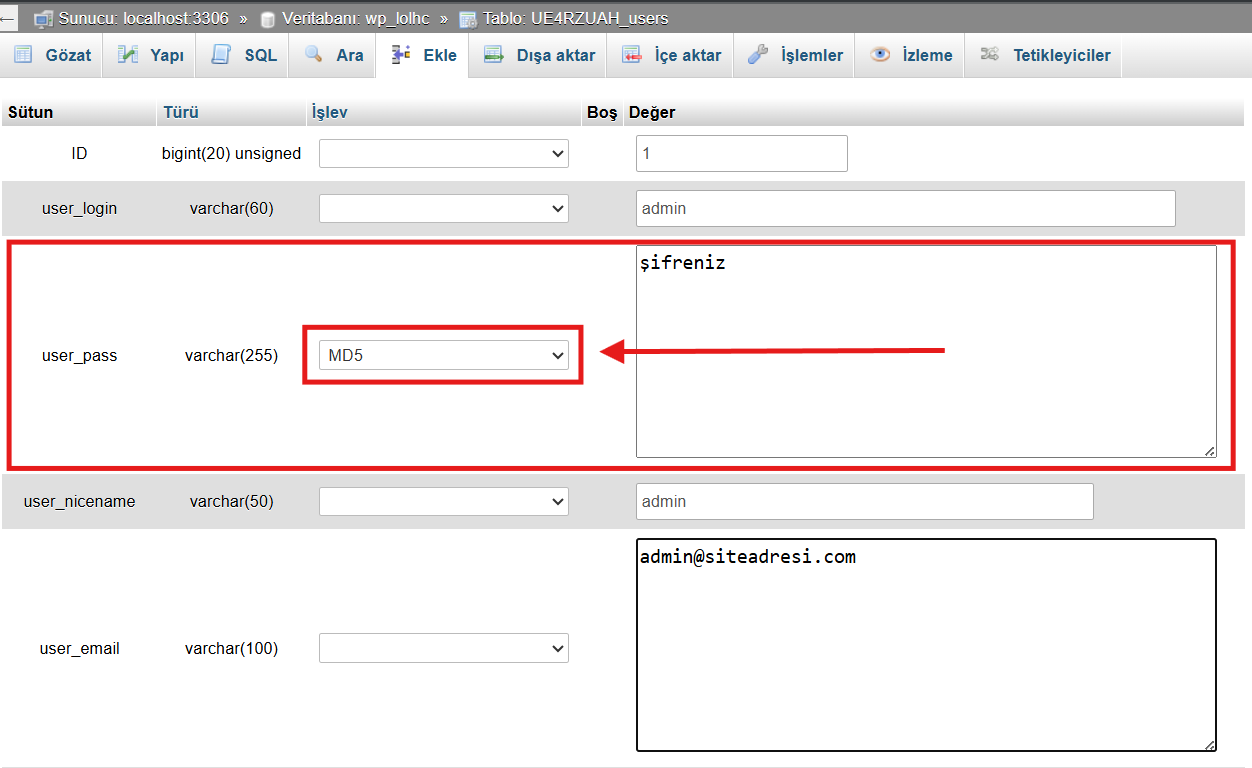Expand the function dropdown for ID row
Screen dimensions: 1252x768
(443, 154)
